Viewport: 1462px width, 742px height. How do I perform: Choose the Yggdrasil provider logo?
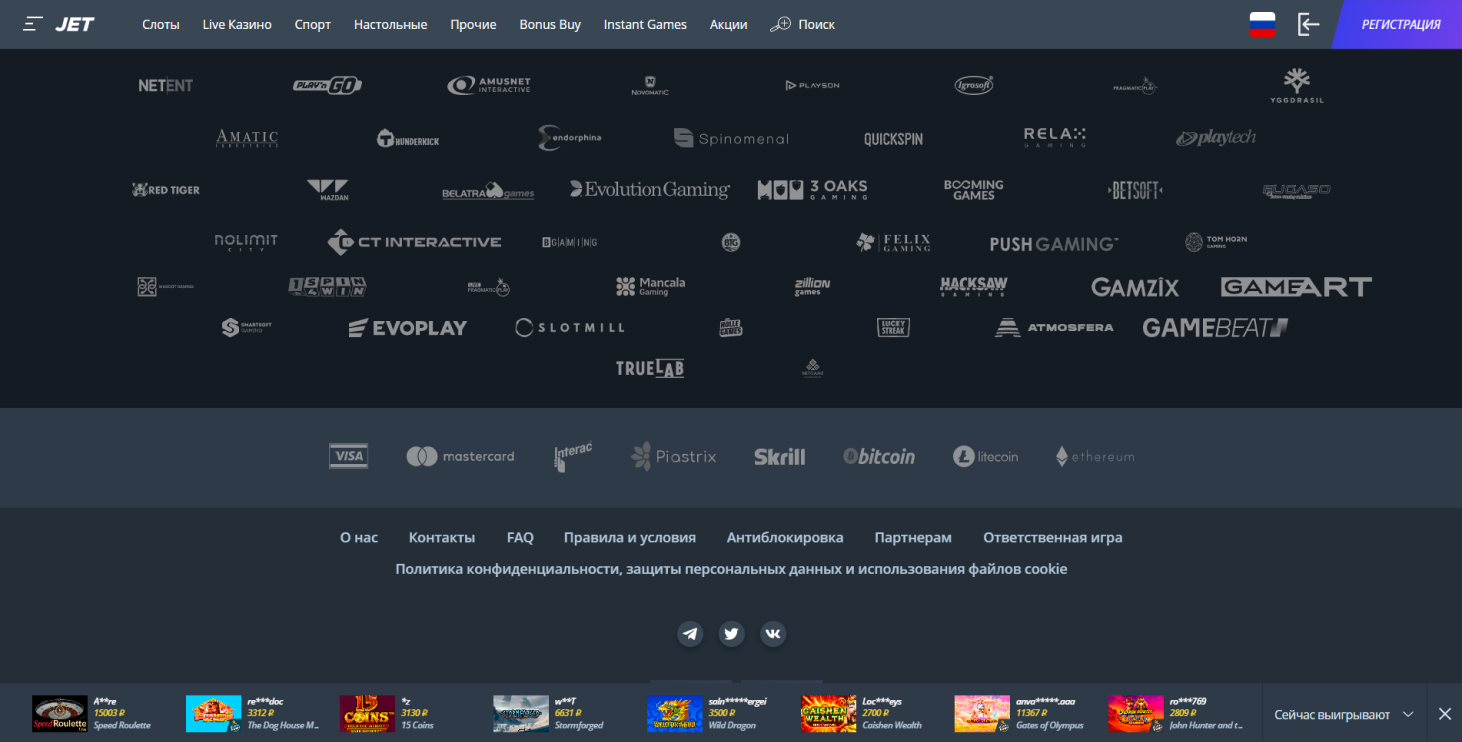tap(1297, 86)
